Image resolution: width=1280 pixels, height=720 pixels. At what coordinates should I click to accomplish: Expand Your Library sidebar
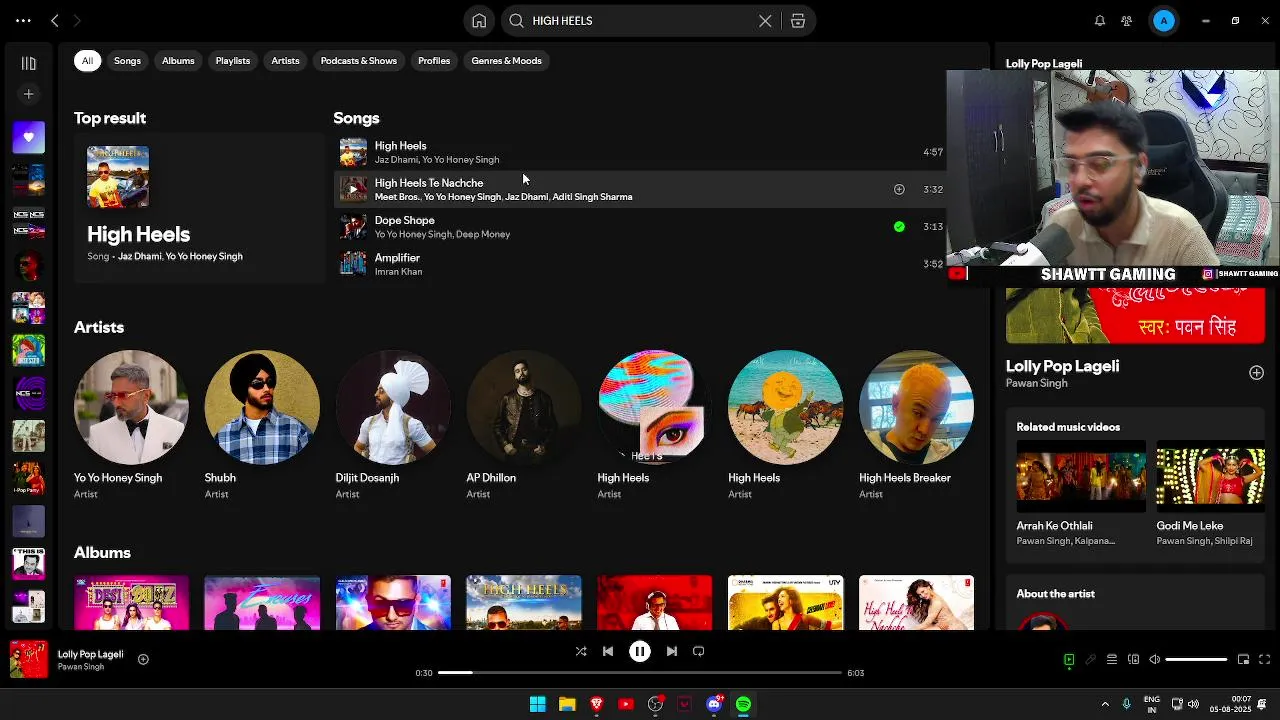(29, 63)
